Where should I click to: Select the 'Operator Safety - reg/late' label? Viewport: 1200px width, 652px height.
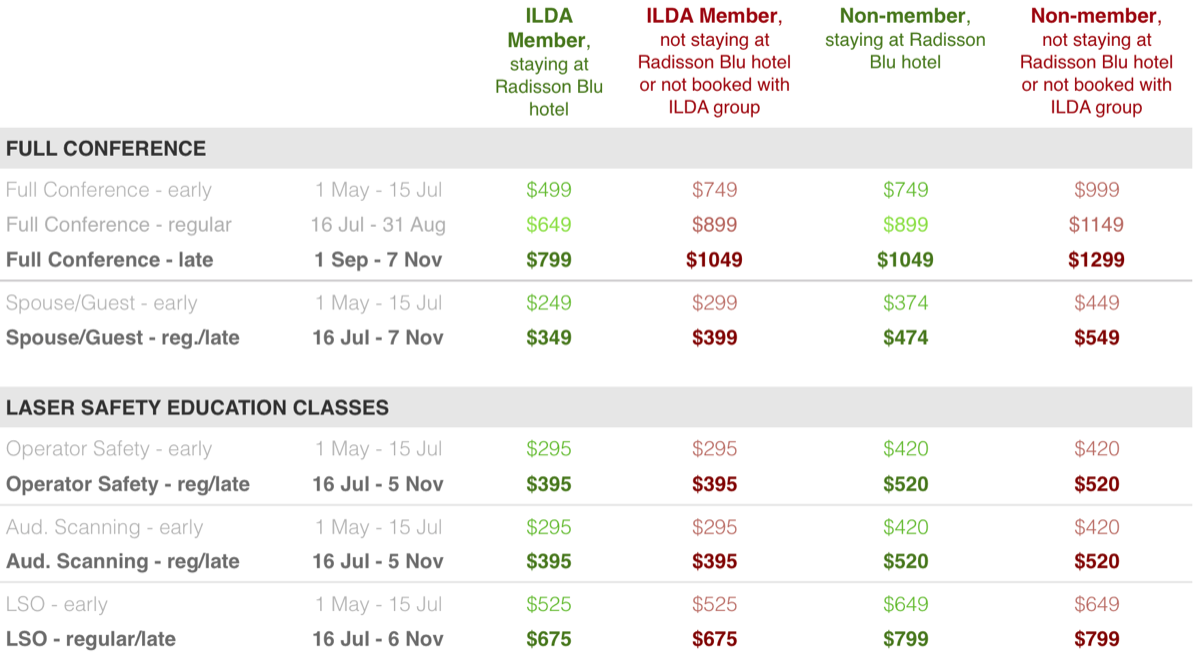[x=128, y=485]
